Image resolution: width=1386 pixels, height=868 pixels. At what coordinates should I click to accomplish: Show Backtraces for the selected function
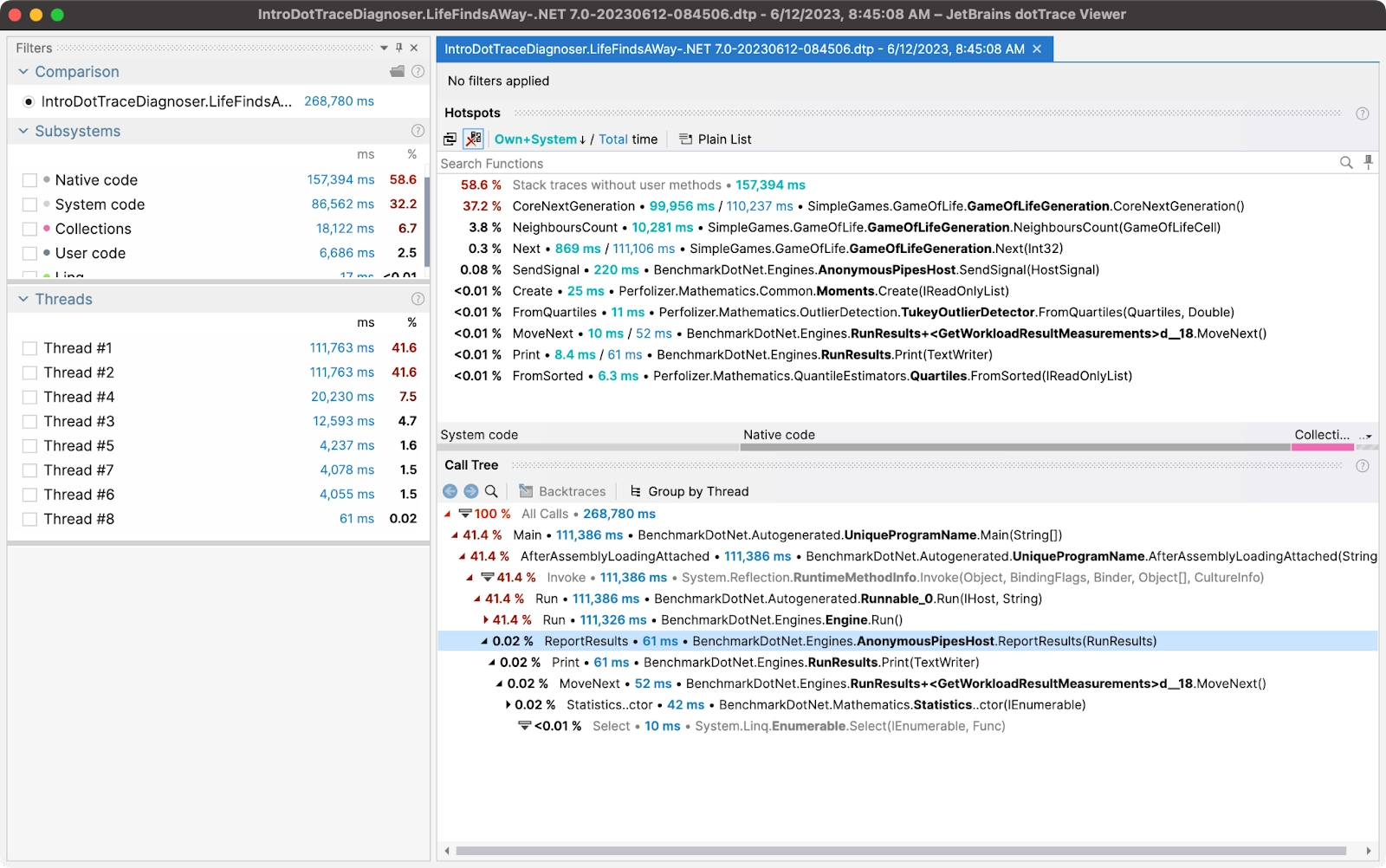point(562,491)
